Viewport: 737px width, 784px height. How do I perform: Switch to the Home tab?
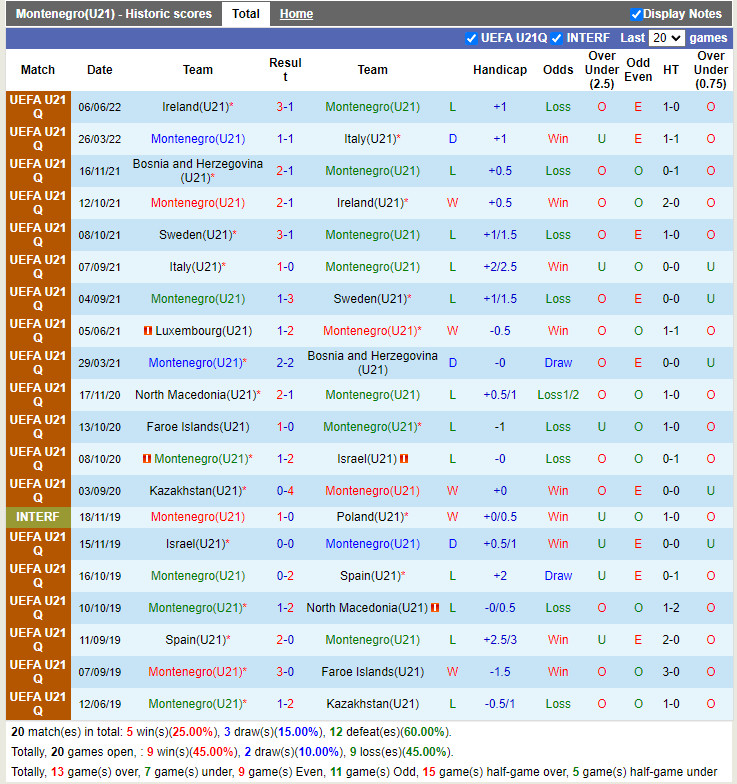(x=296, y=14)
